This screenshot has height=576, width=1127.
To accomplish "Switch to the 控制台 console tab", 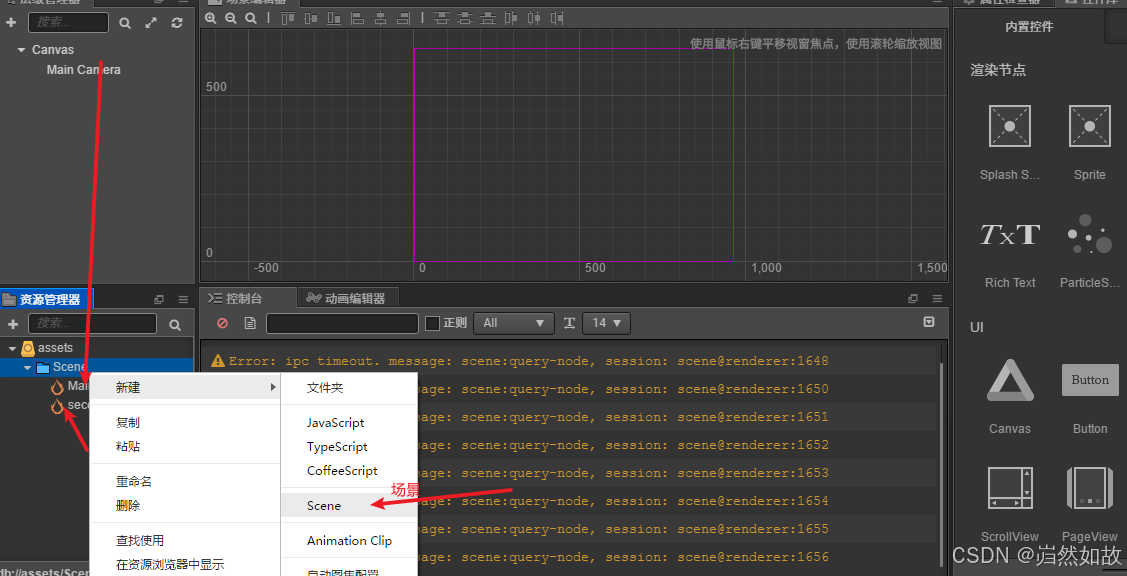I will pyautogui.click(x=247, y=298).
